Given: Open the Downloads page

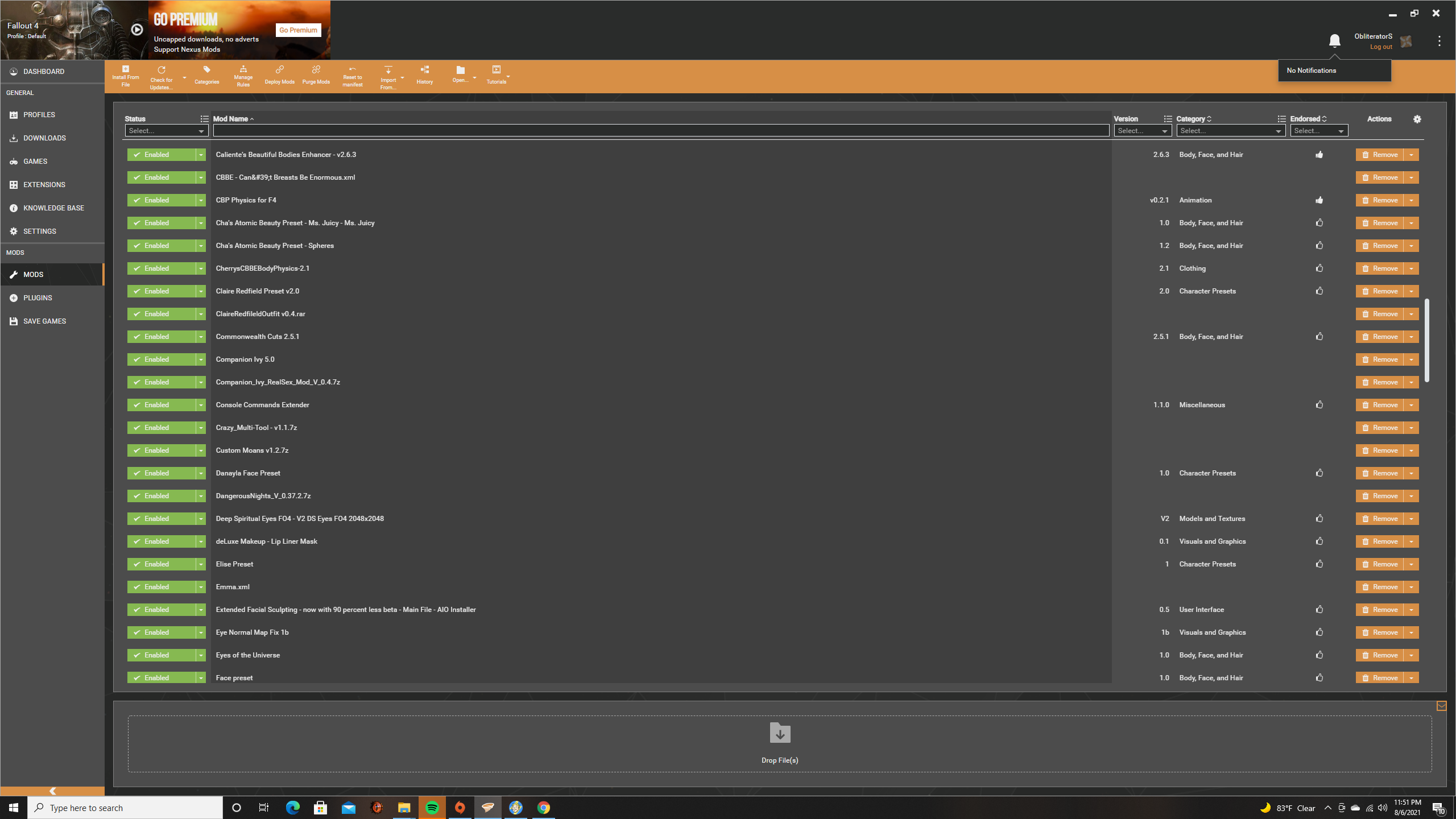Looking at the screenshot, I should (x=52, y=138).
